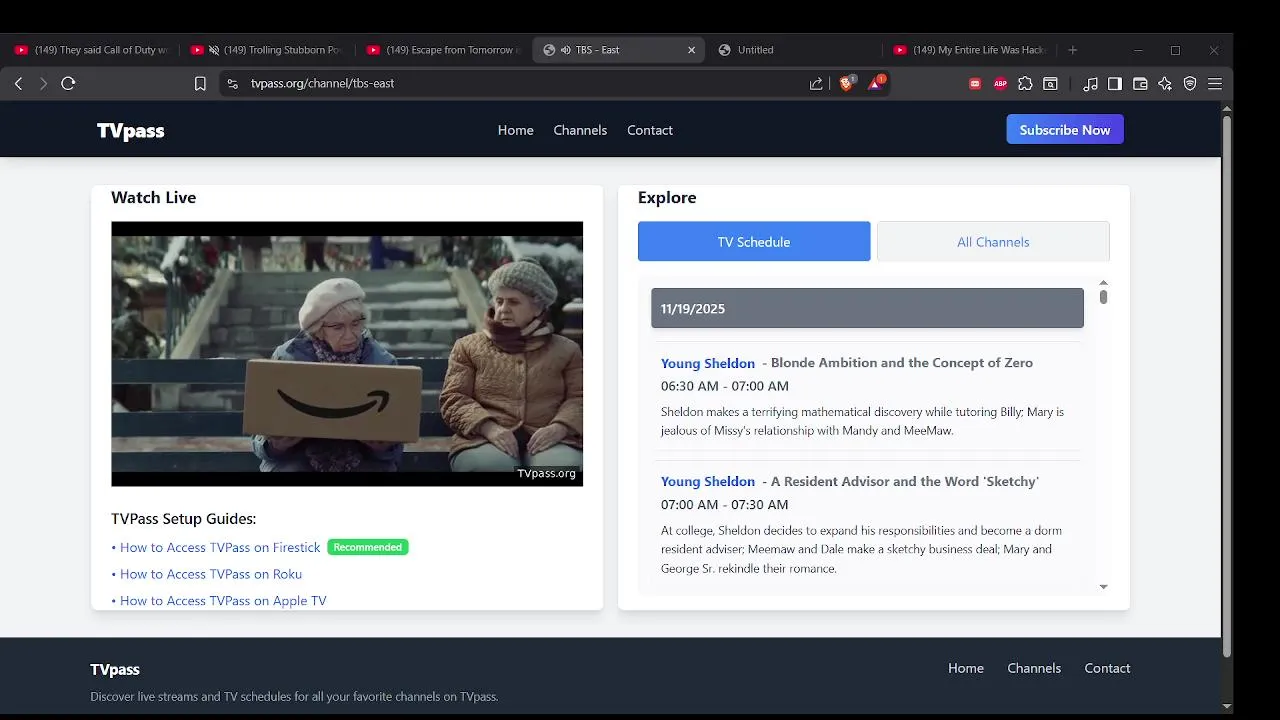This screenshot has width=1280, height=720.
Task: Click schedule list scroll down arrow
Action: click(1104, 587)
